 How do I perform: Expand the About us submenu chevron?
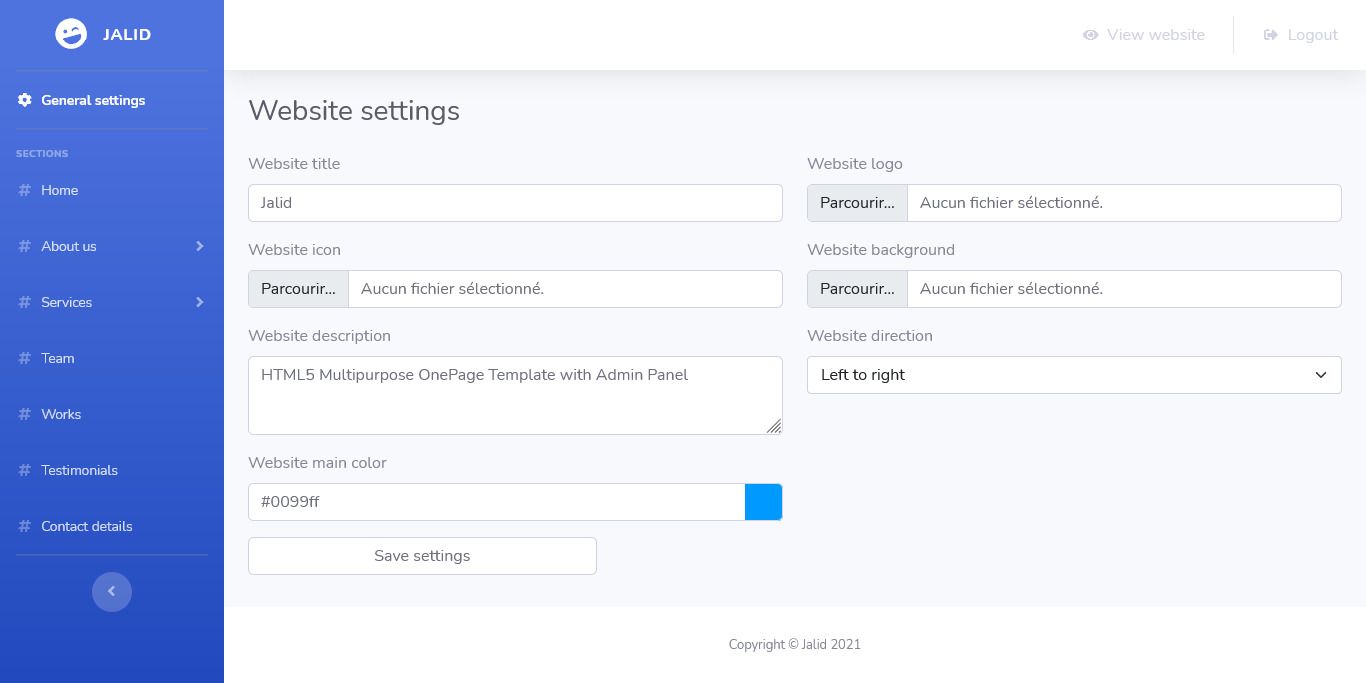coord(200,246)
